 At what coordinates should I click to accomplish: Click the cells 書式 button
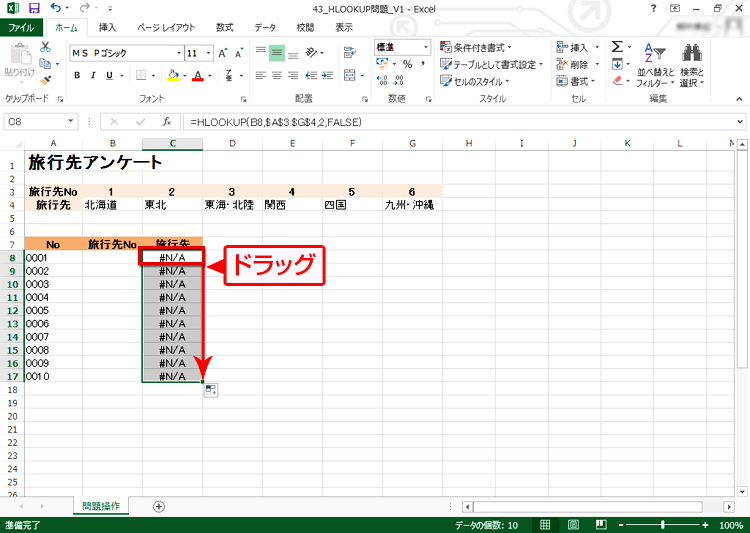pos(575,81)
